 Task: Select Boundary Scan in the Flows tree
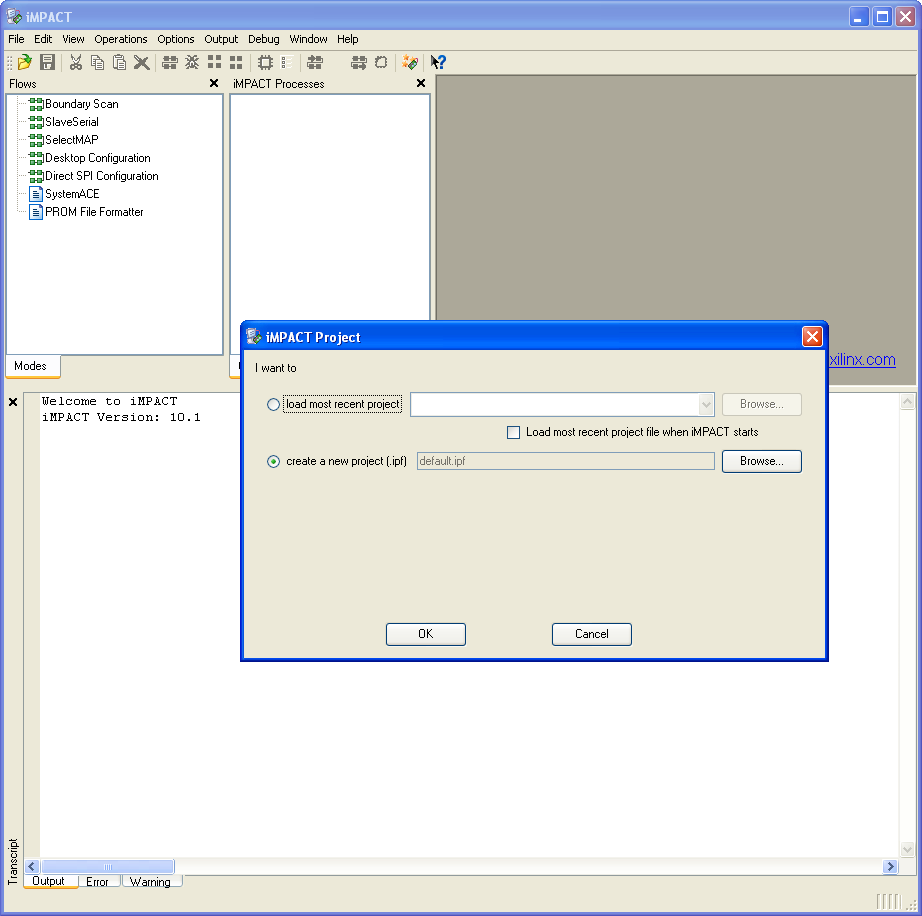[82, 104]
